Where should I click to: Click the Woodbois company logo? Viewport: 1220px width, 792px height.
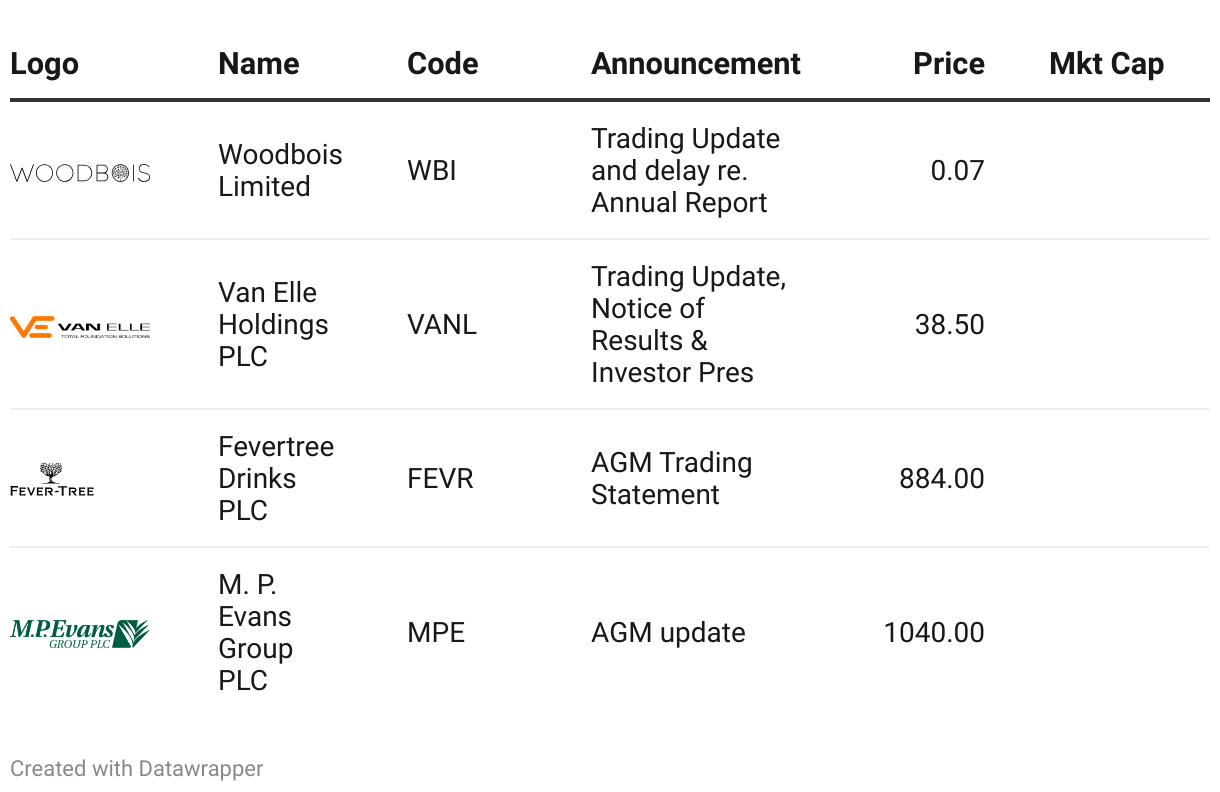point(80,173)
